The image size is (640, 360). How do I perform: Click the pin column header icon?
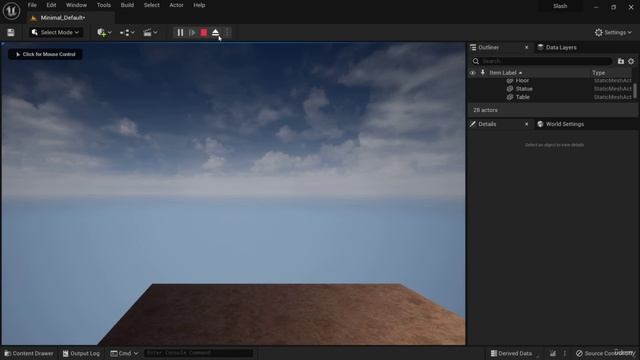click(x=482, y=73)
